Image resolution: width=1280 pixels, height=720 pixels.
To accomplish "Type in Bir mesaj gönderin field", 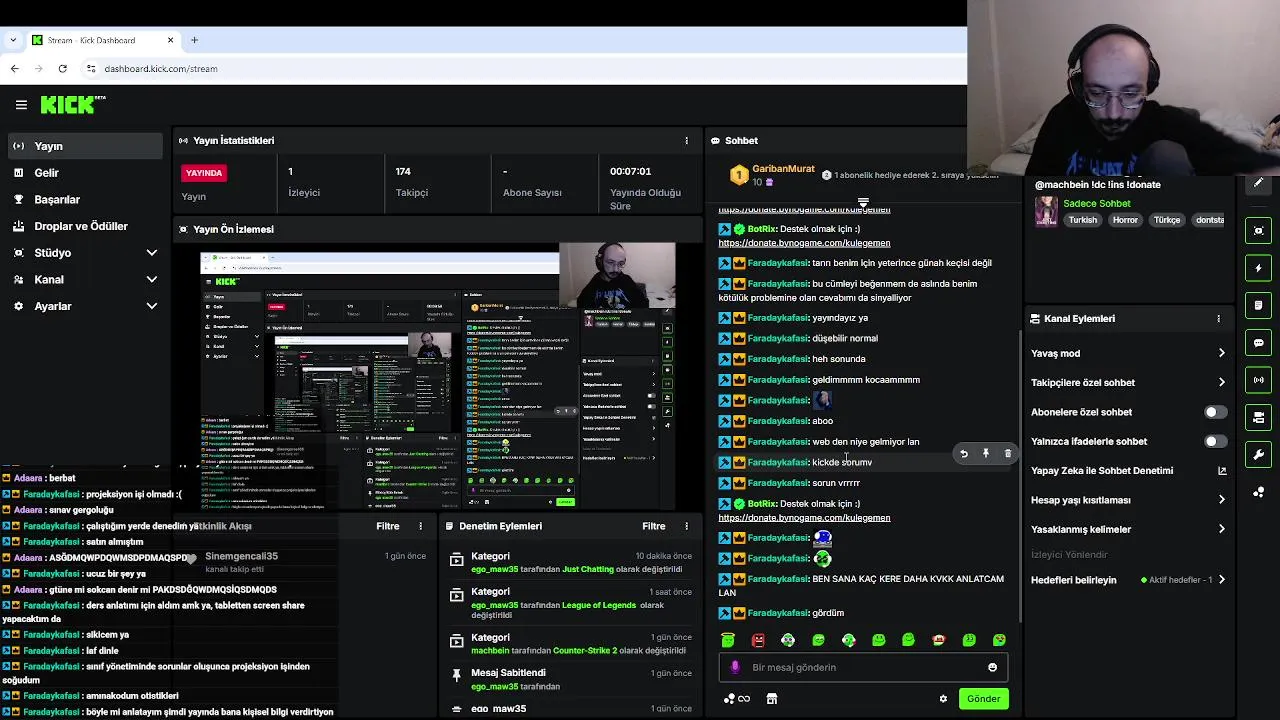I will point(862,667).
